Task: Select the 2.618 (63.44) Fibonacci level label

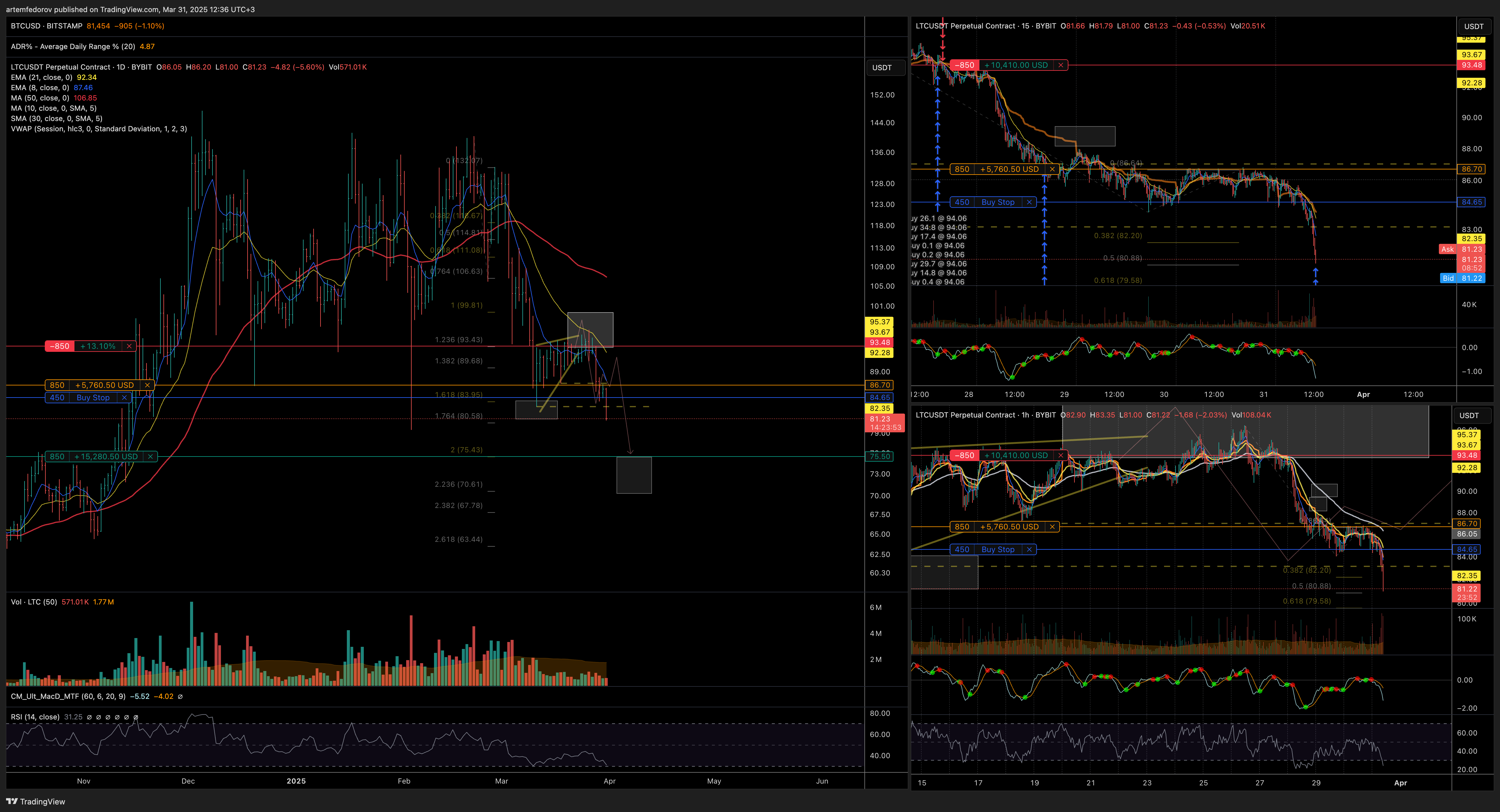Action: click(458, 540)
